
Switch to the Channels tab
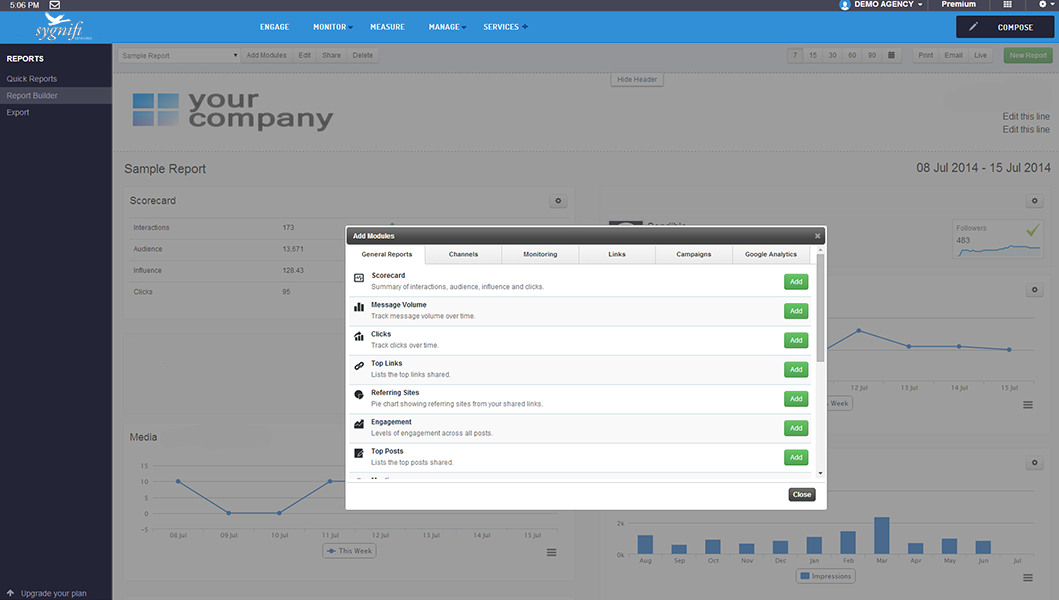463,254
